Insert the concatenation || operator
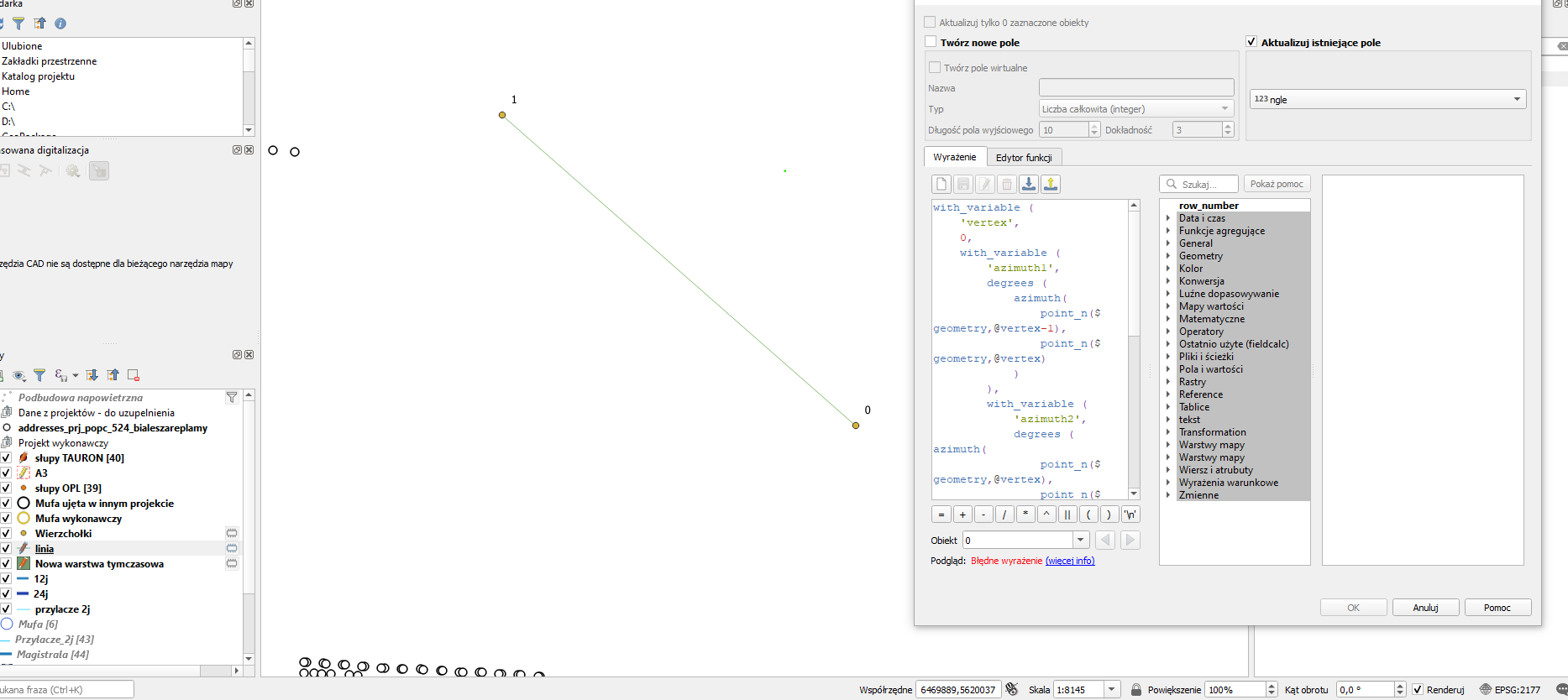The height and width of the screenshot is (700, 1568). point(1067,515)
